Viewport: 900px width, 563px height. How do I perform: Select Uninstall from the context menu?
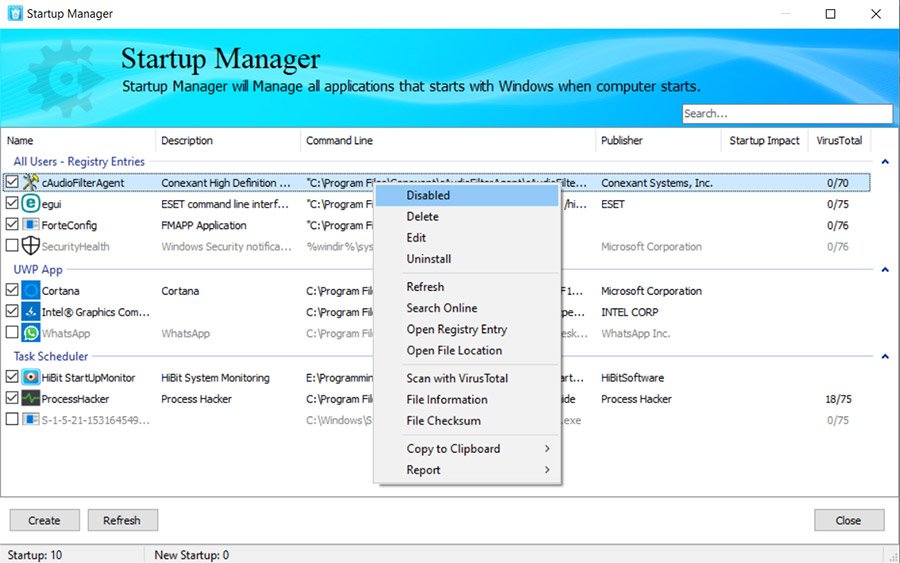pyautogui.click(x=467, y=259)
